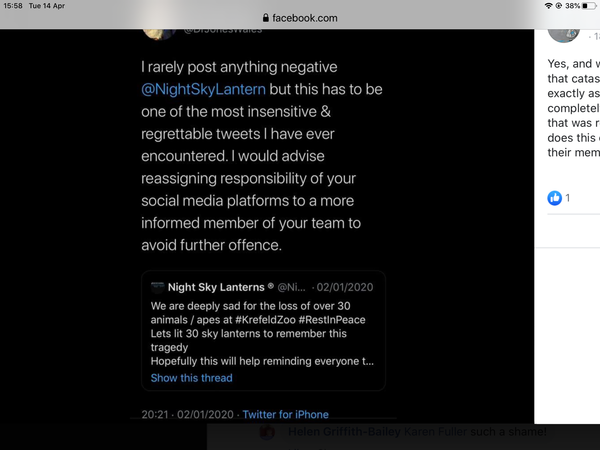Screen dimensions: 600x450
Task: Click the truncated @Ni... handle in quoted tweet
Action: (291, 287)
